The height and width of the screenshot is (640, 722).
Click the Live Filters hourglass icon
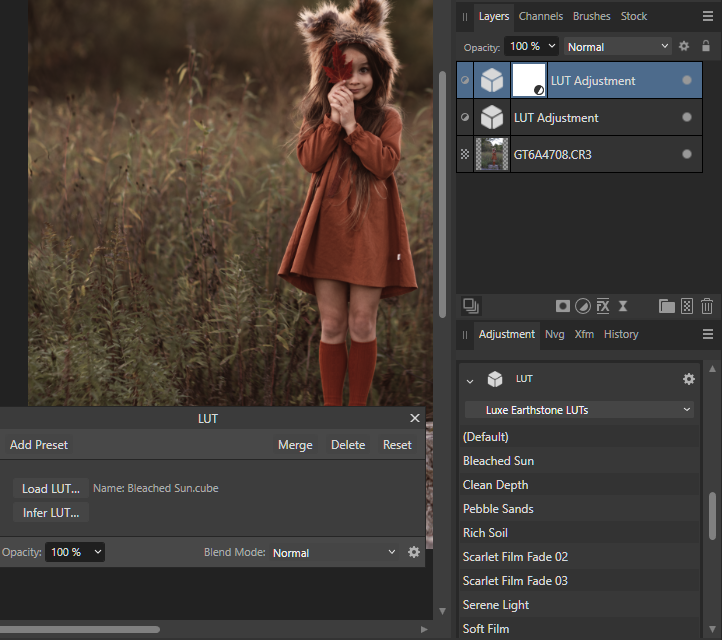pyautogui.click(x=623, y=306)
